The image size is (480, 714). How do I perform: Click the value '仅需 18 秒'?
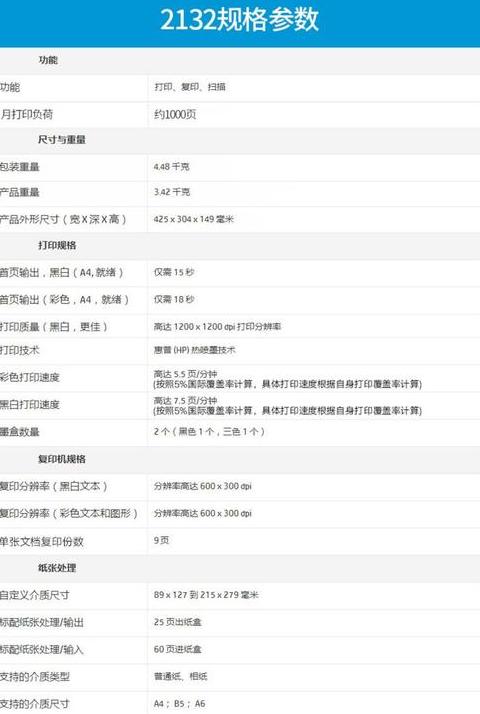point(174,299)
